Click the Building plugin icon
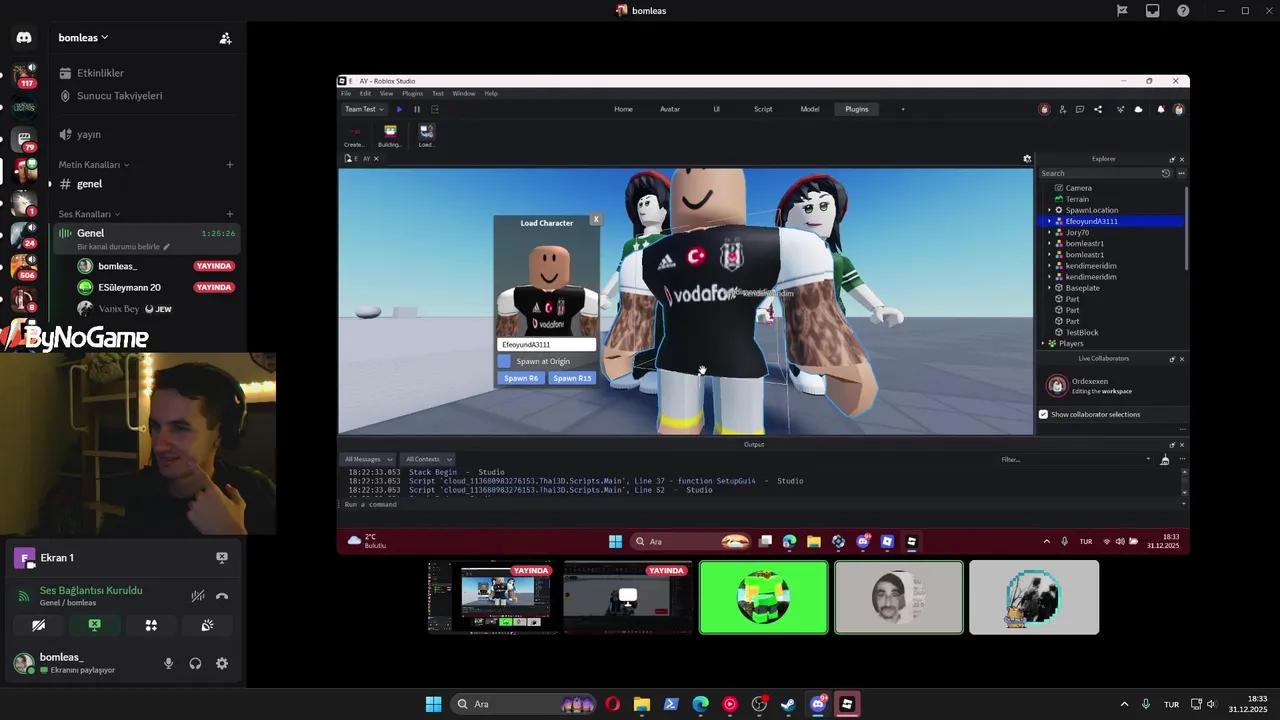 tap(390, 135)
